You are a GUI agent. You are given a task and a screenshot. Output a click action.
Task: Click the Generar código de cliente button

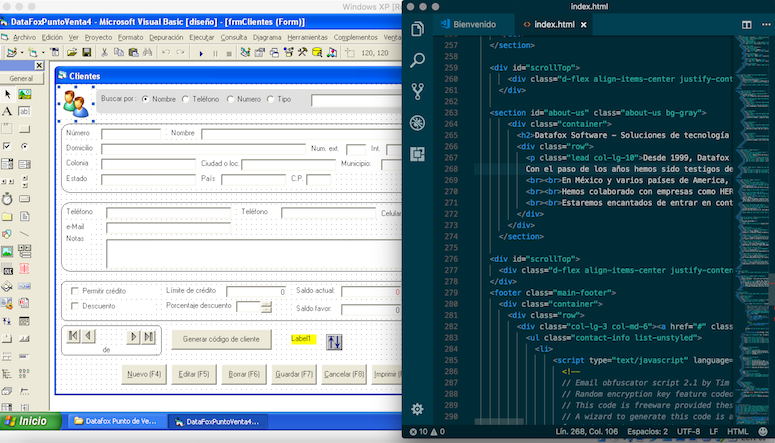(221, 339)
